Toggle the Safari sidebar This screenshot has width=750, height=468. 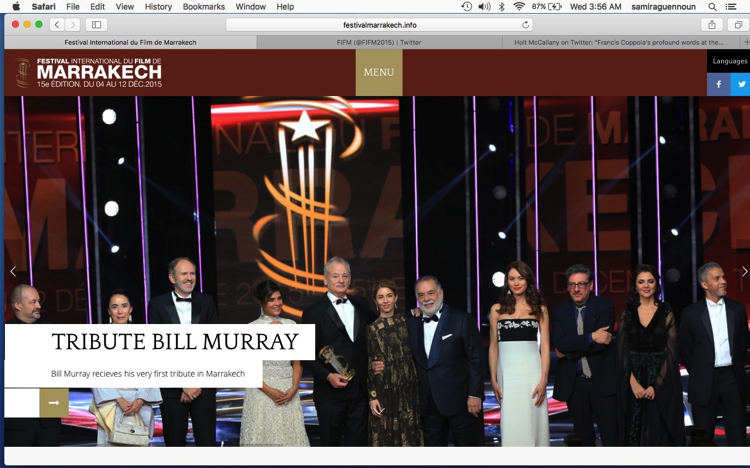(x=97, y=24)
